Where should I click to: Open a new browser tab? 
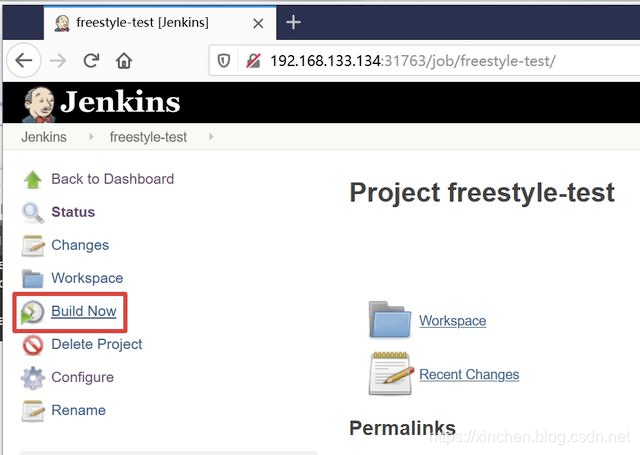(x=293, y=22)
